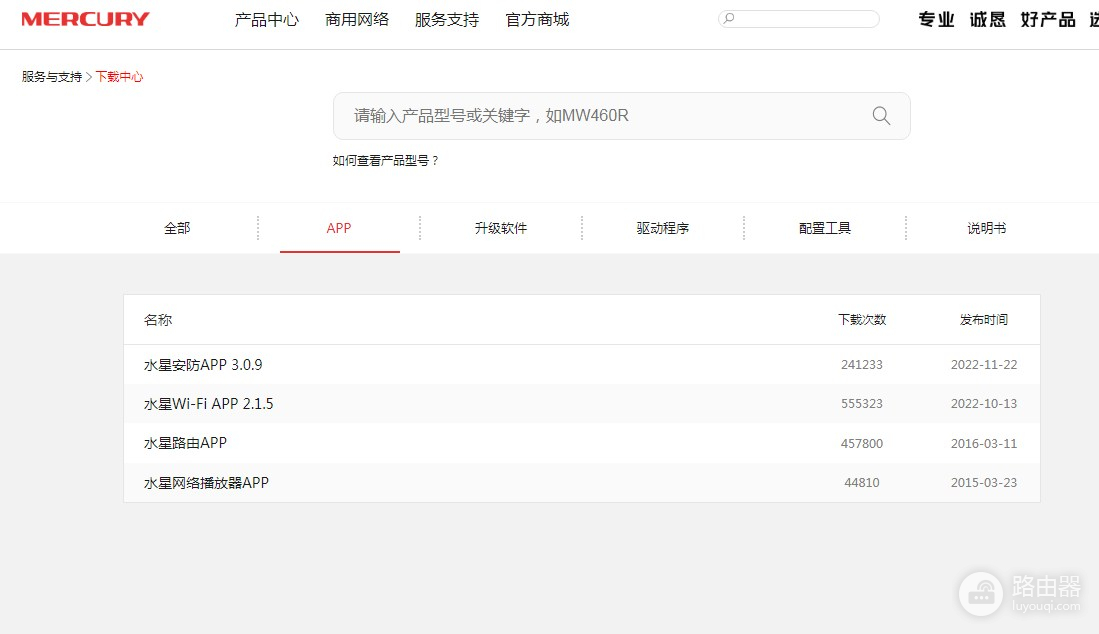
Task: Click the 如何查看产品型号 help link
Action: click(385, 159)
